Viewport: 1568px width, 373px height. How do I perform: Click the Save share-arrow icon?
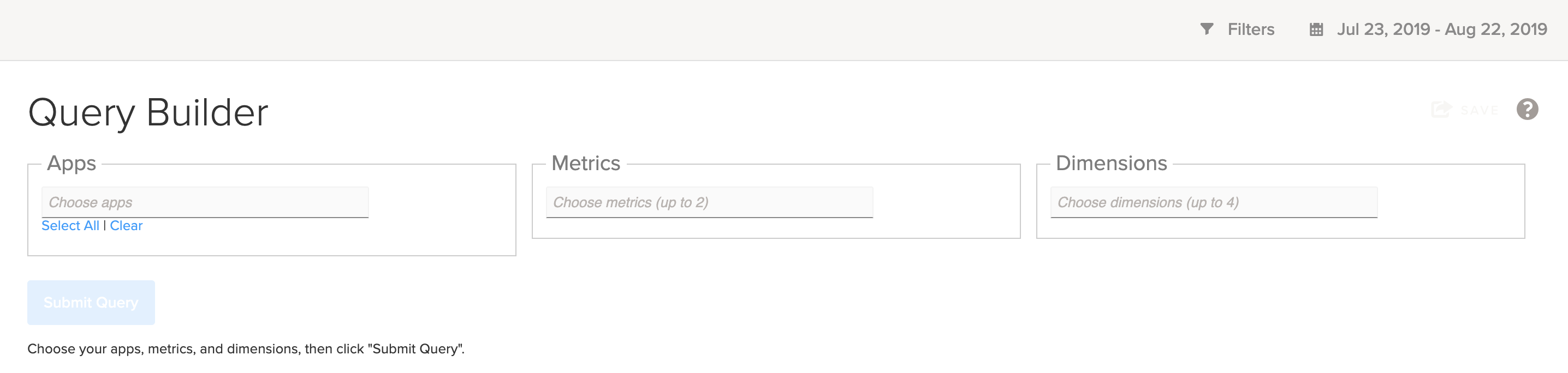[x=1441, y=110]
